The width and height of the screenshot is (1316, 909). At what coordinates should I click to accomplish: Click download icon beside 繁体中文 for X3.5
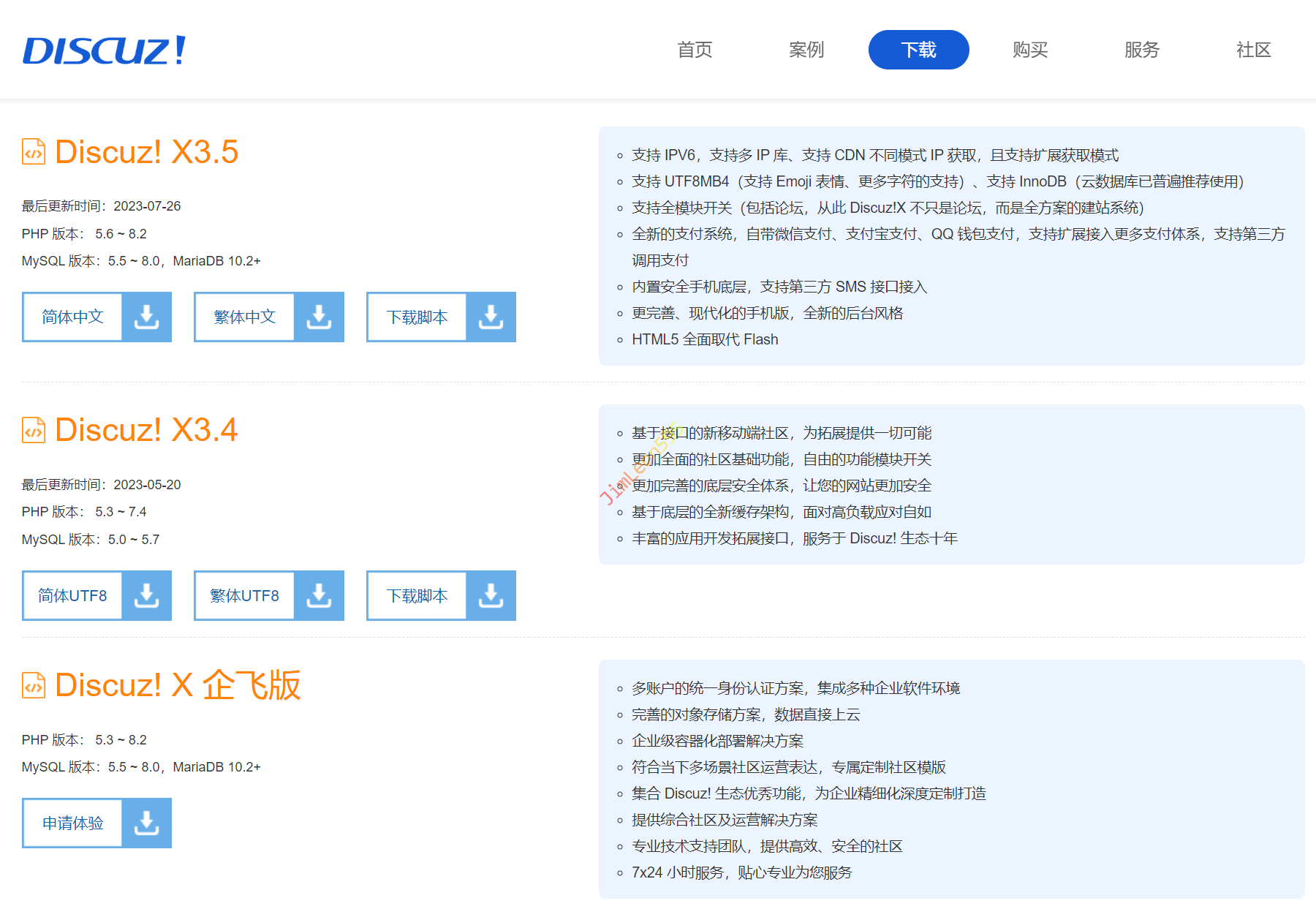pyautogui.click(x=319, y=317)
